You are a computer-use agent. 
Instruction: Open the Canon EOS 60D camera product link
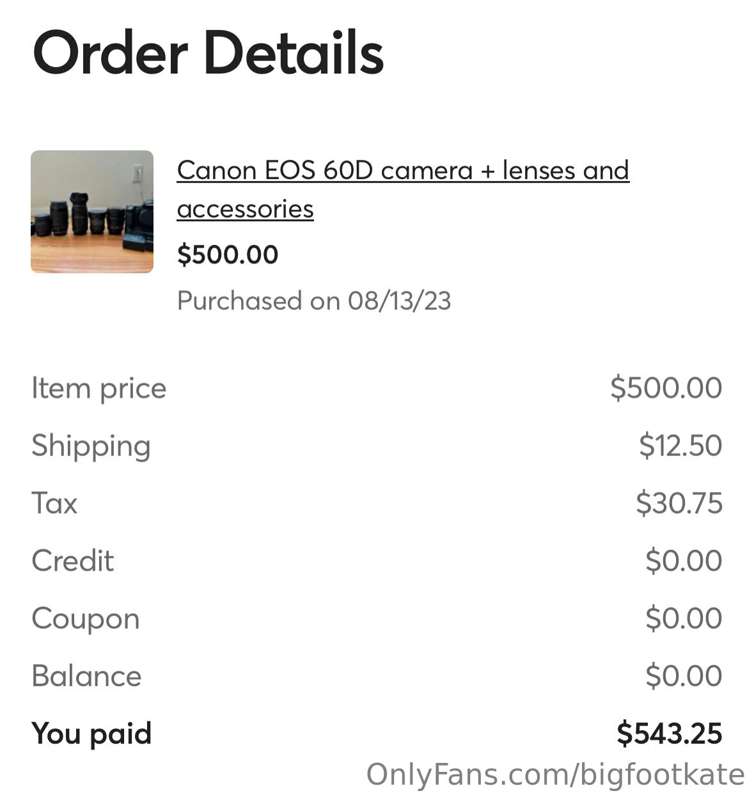pos(403,189)
